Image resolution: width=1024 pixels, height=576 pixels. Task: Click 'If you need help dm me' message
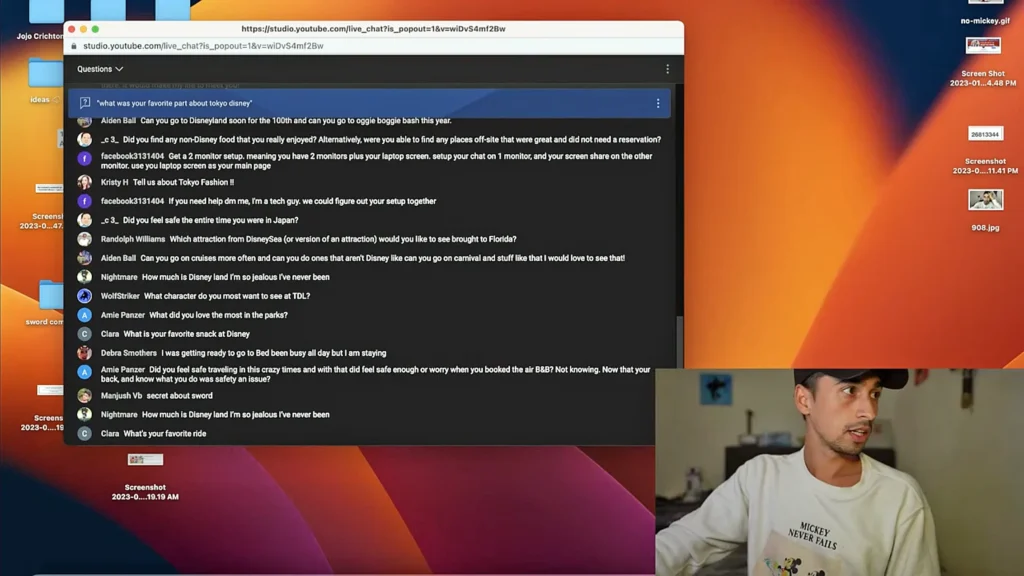pyautogui.click(x=302, y=201)
